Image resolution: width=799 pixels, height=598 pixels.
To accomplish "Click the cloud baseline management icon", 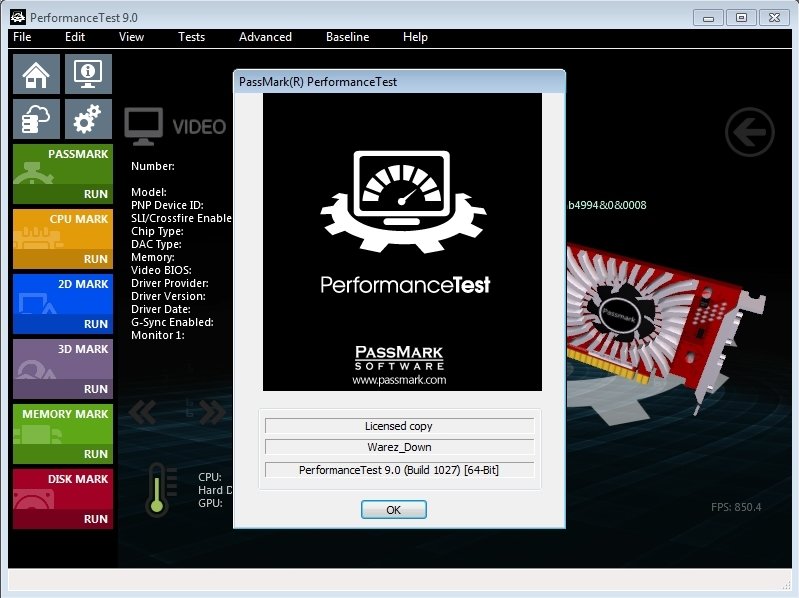I will pos(36,120).
